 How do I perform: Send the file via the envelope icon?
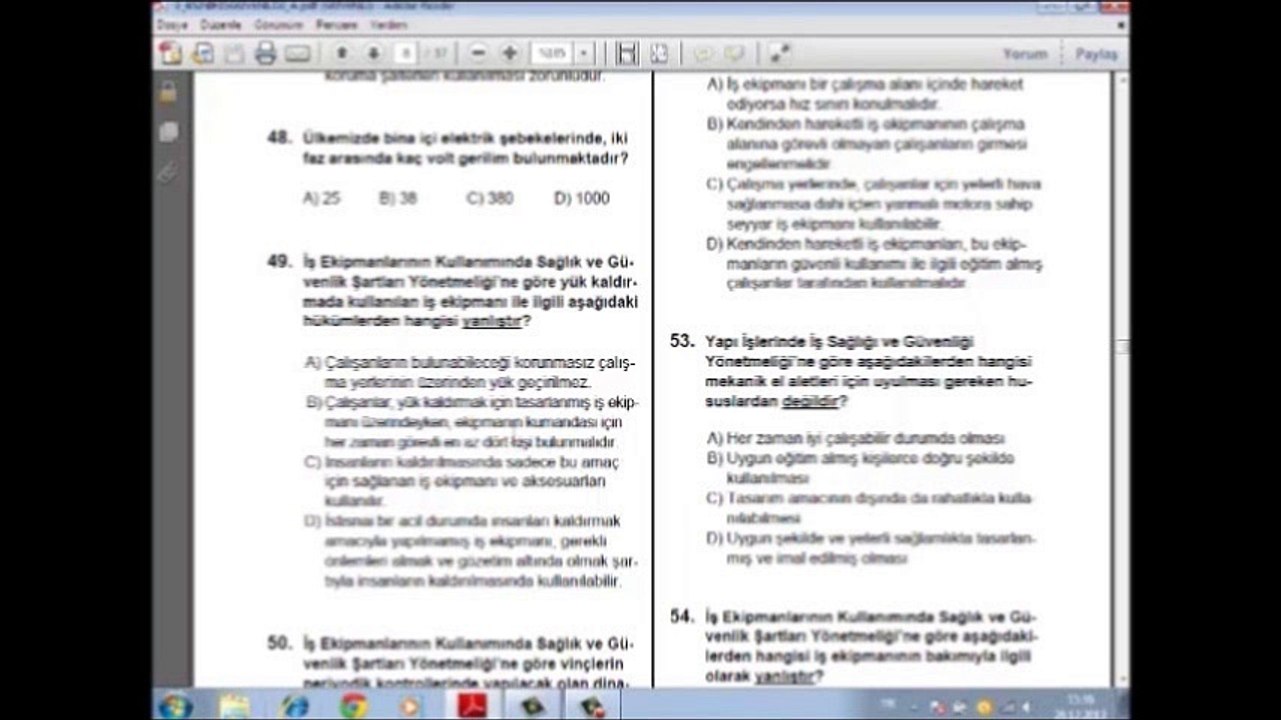coord(297,53)
